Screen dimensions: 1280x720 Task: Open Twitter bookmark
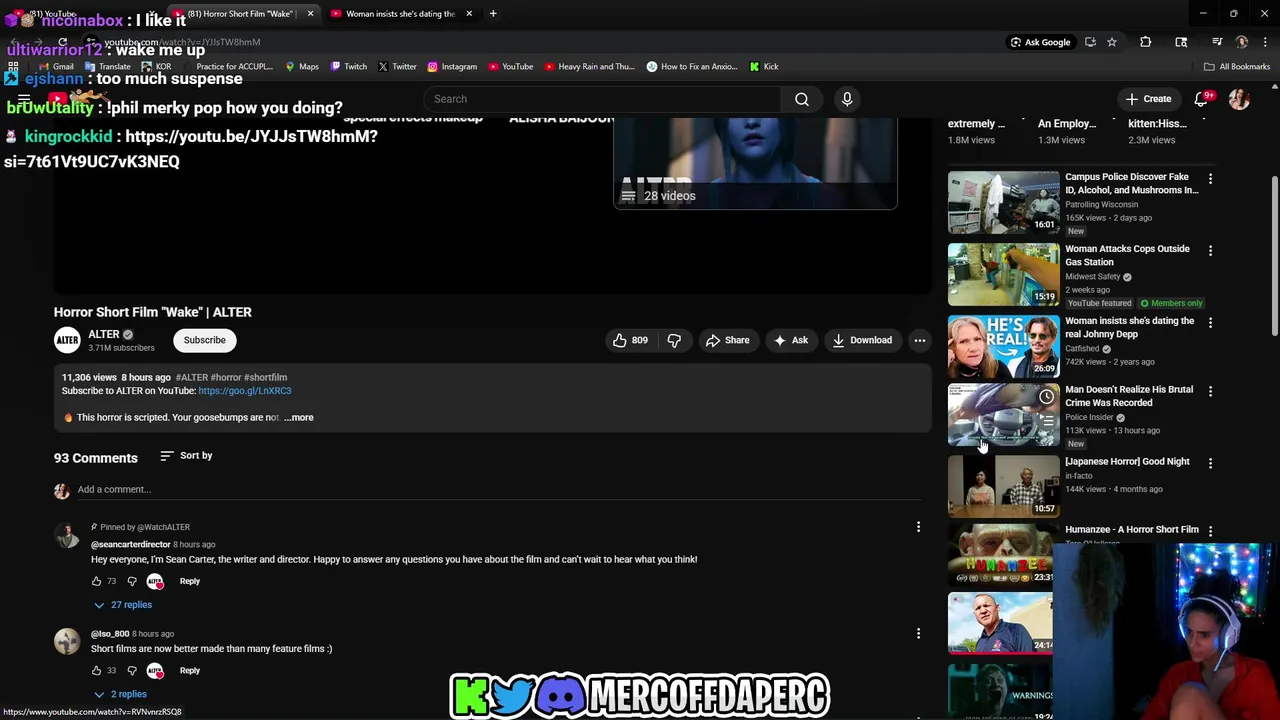tap(397, 67)
